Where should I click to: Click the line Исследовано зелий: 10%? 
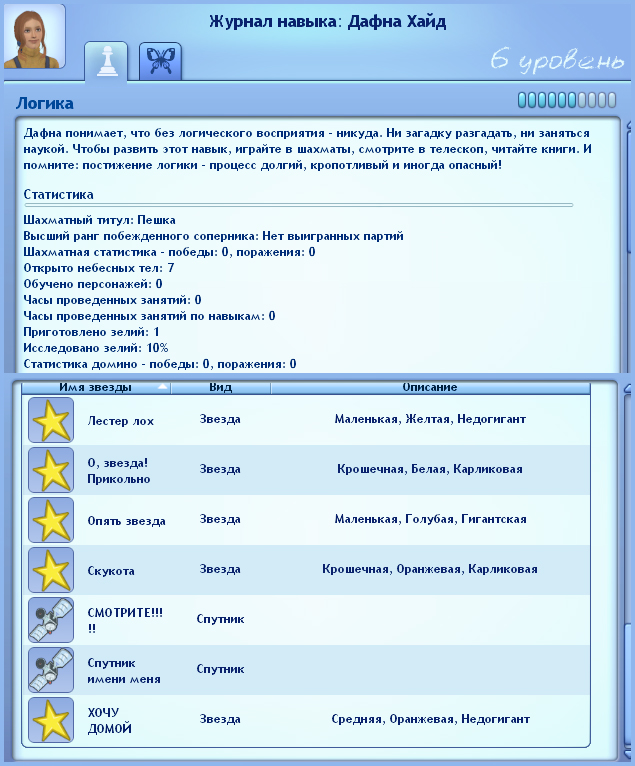click(x=96, y=348)
